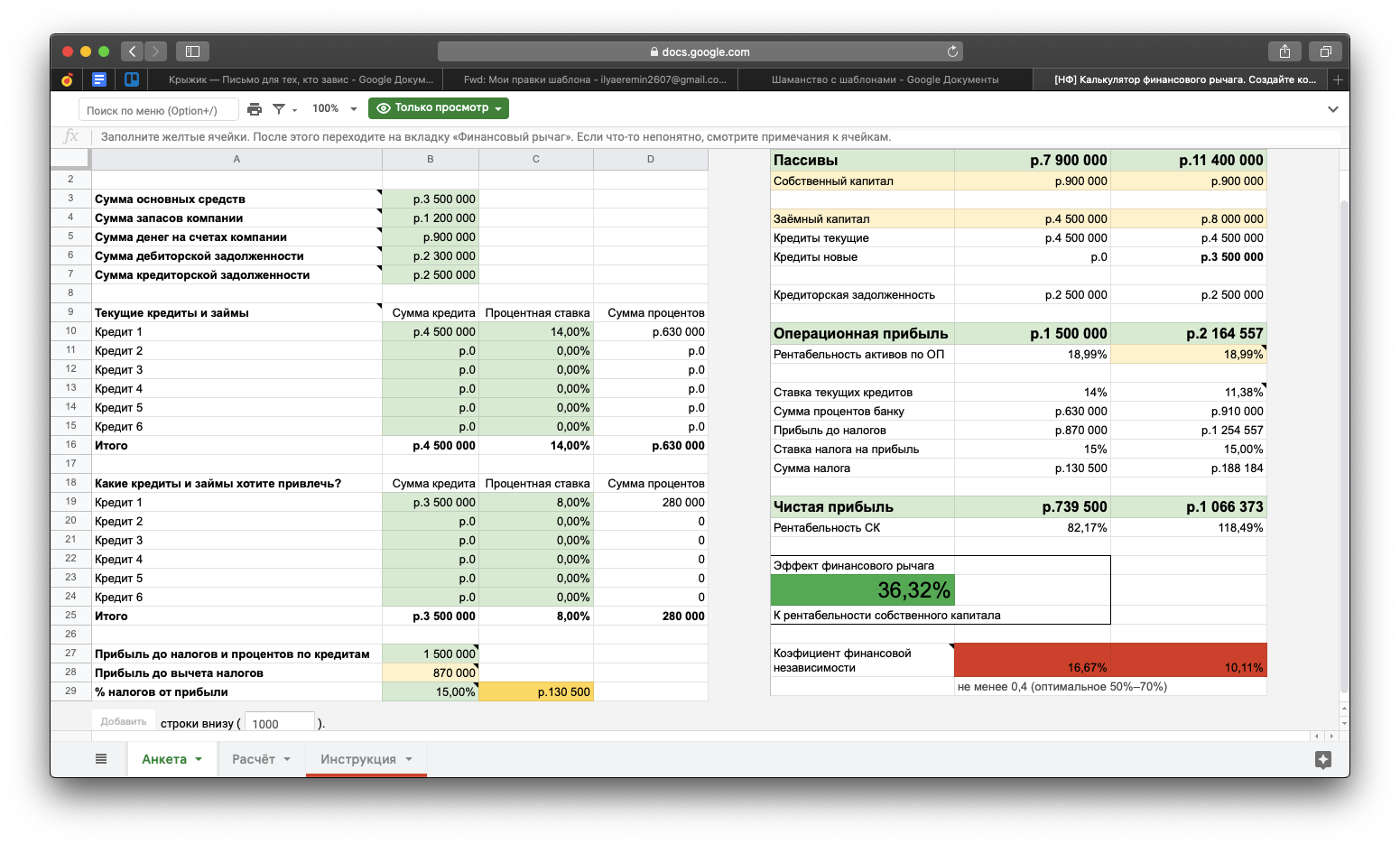
Task: Click red cell 16,67%
Action: click(x=1032, y=660)
